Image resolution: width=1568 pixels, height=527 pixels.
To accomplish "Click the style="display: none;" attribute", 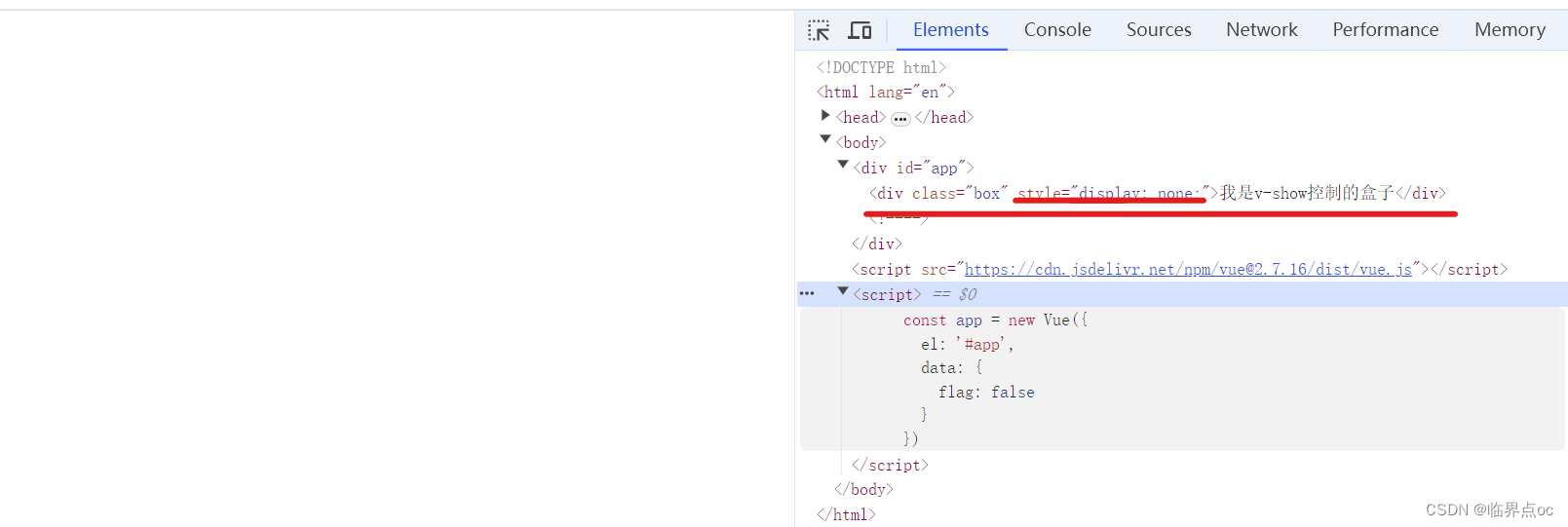I will 1113,193.
